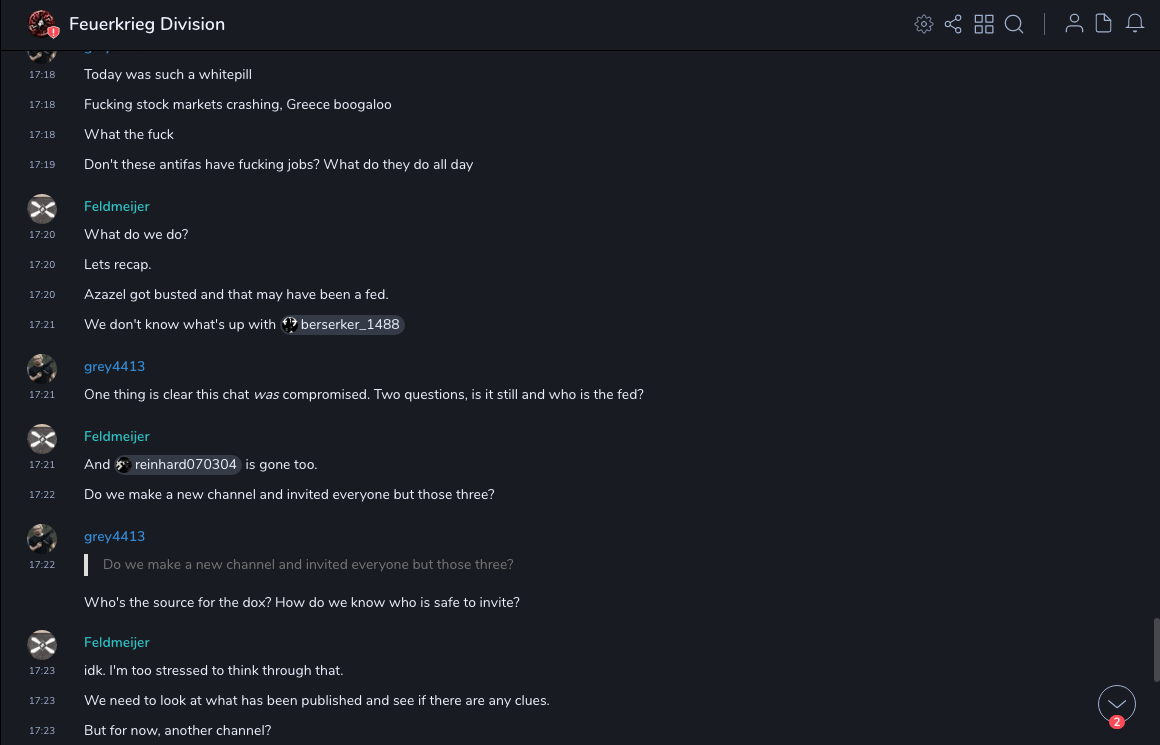1160x745 pixels.
Task: Click the share icon in header
Action: click(953, 24)
